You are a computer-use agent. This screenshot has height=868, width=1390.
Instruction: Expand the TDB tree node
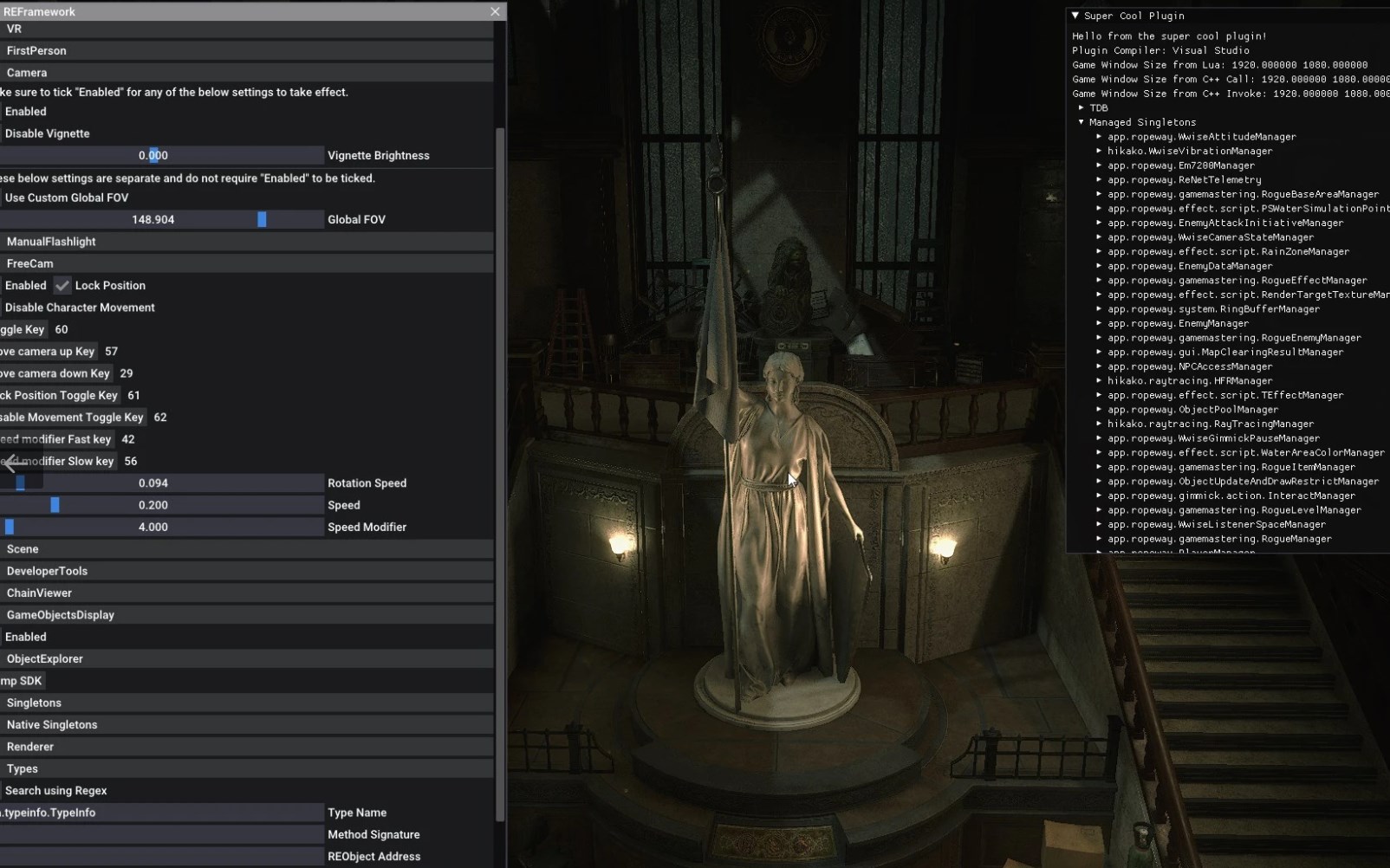tap(1081, 107)
